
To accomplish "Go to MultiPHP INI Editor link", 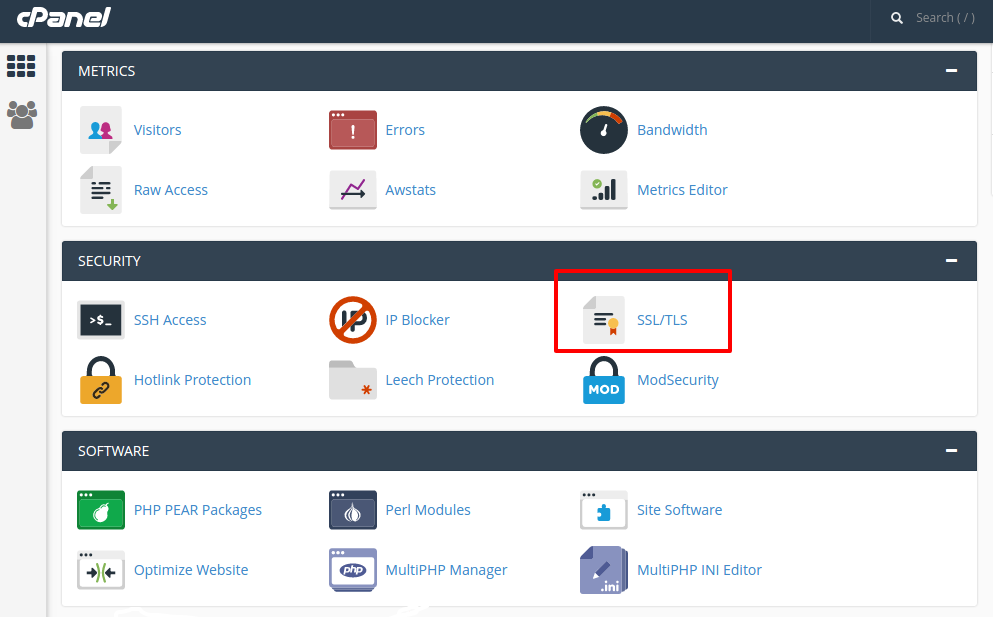I will click(x=699, y=570).
